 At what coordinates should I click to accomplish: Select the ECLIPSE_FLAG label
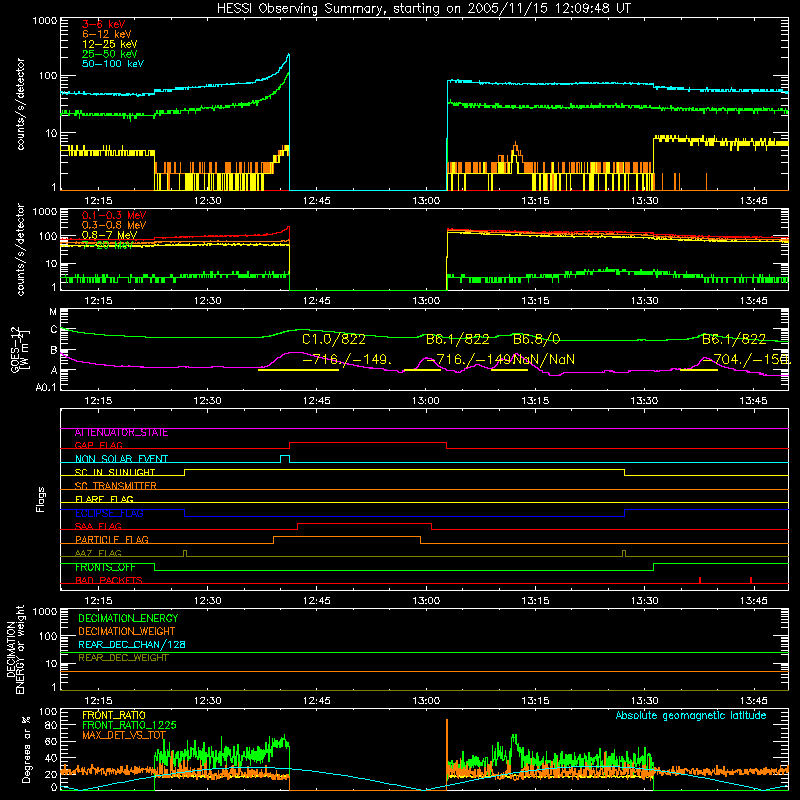click(109, 513)
